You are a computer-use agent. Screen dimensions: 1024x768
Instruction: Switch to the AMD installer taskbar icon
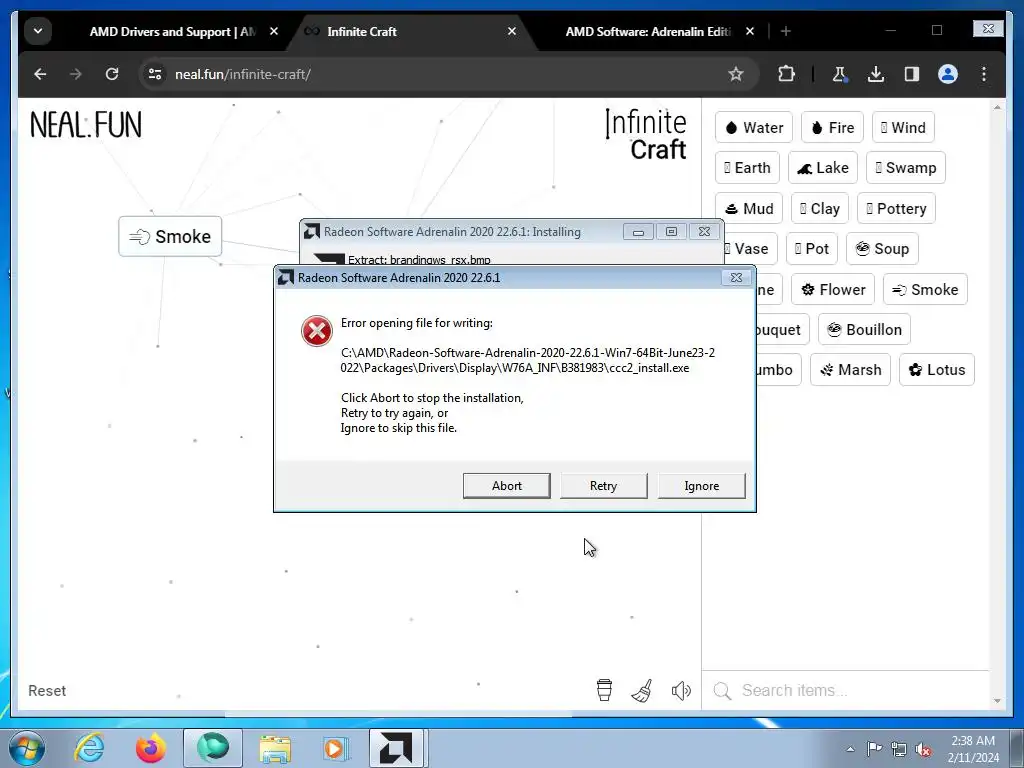pos(397,748)
